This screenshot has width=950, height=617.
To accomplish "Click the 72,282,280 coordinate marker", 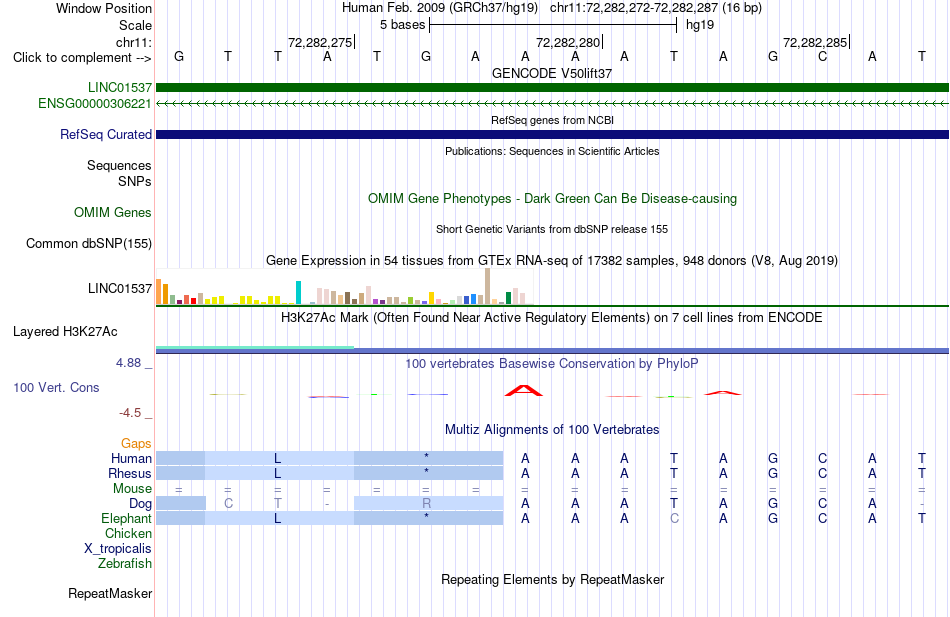I will tap(568, 42).
